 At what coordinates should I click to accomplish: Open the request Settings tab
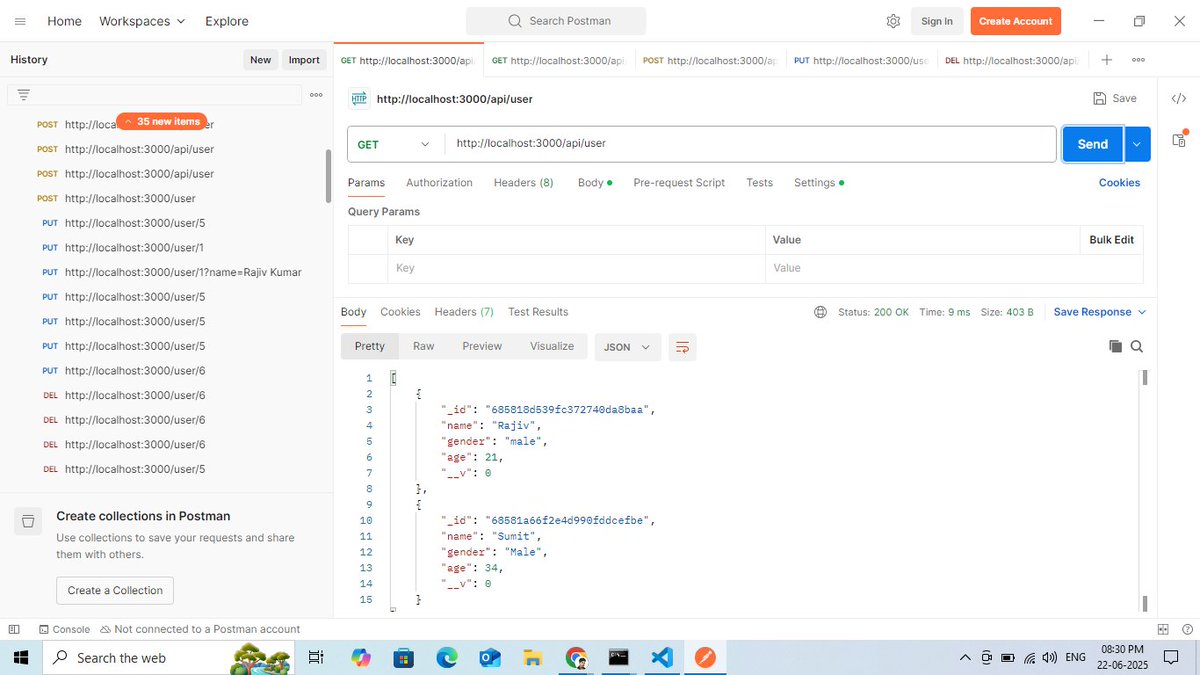(x=818, y=182)
